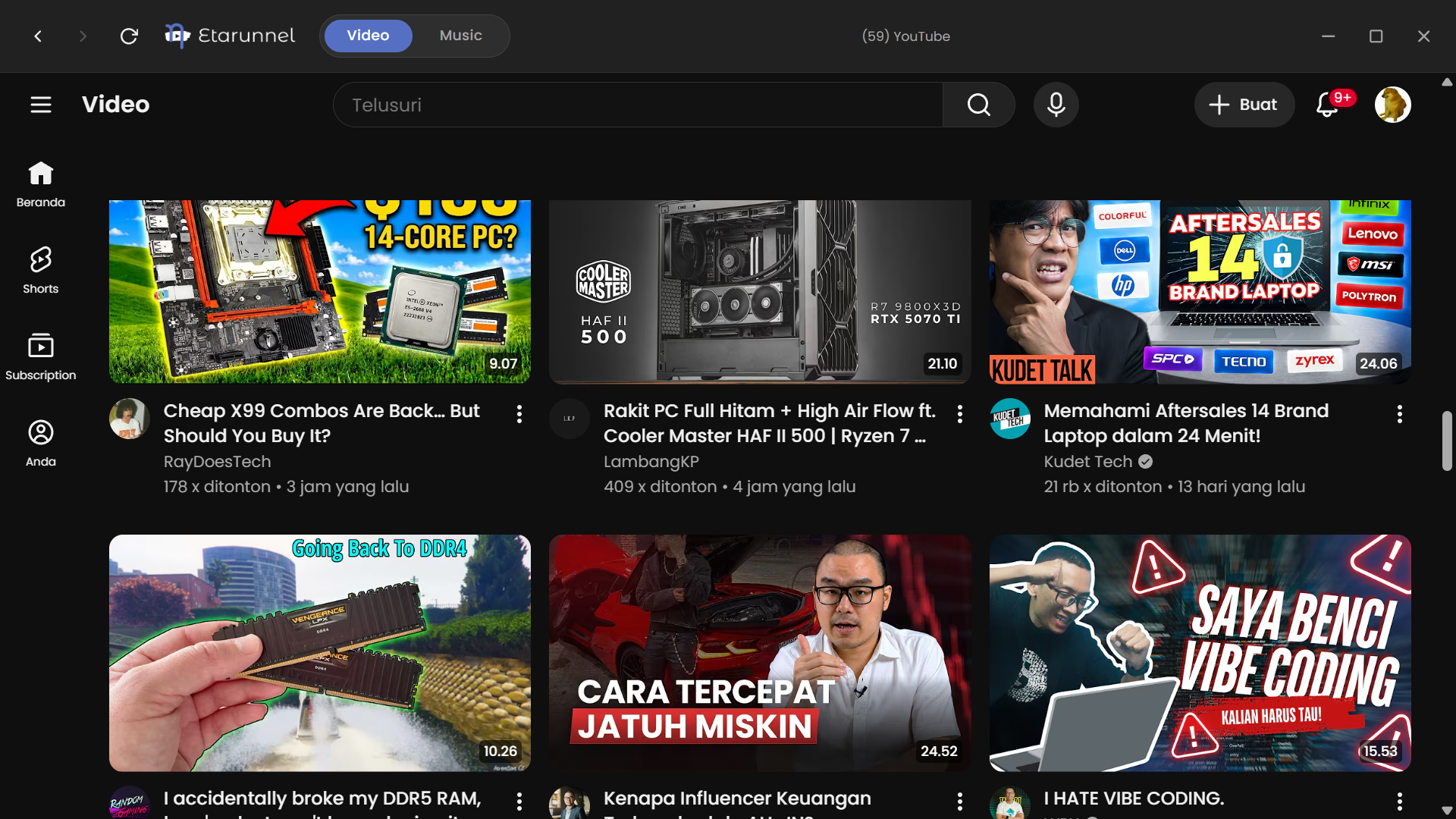The height and width of the screenshot is (819, 1456).
Task: Click the magnifier search button
Action: click(x=978, y=105)
